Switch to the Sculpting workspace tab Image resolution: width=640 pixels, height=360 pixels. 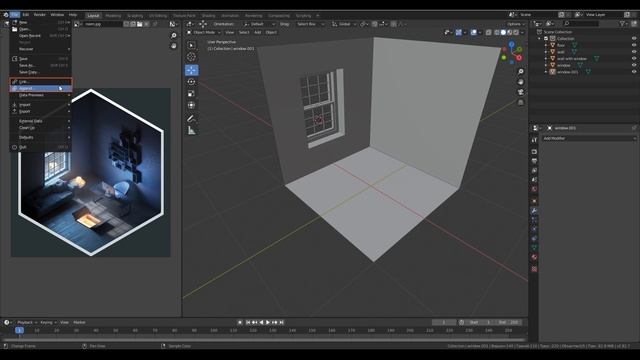click(x=135, y=16)
